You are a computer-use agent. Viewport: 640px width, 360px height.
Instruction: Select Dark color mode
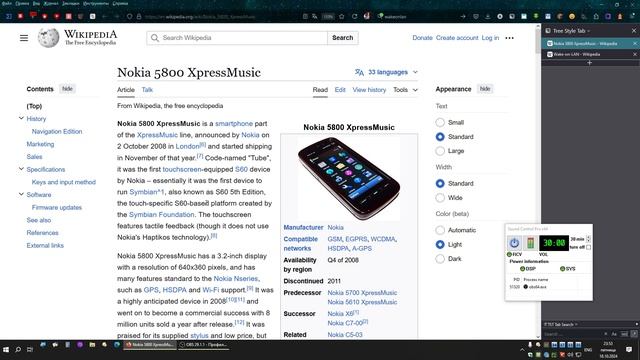(440, 259)
